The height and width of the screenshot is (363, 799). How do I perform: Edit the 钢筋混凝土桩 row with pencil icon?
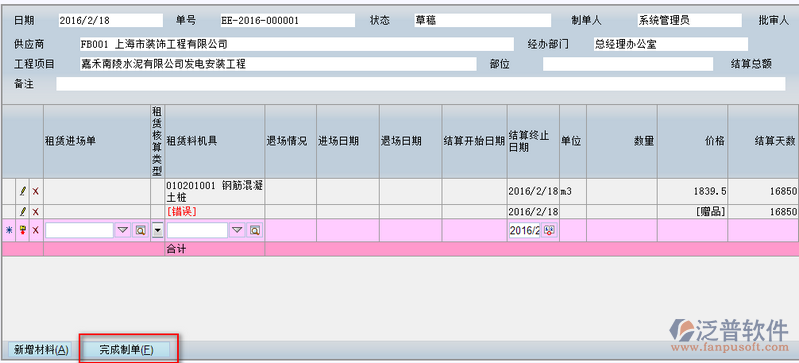(22, 191)
